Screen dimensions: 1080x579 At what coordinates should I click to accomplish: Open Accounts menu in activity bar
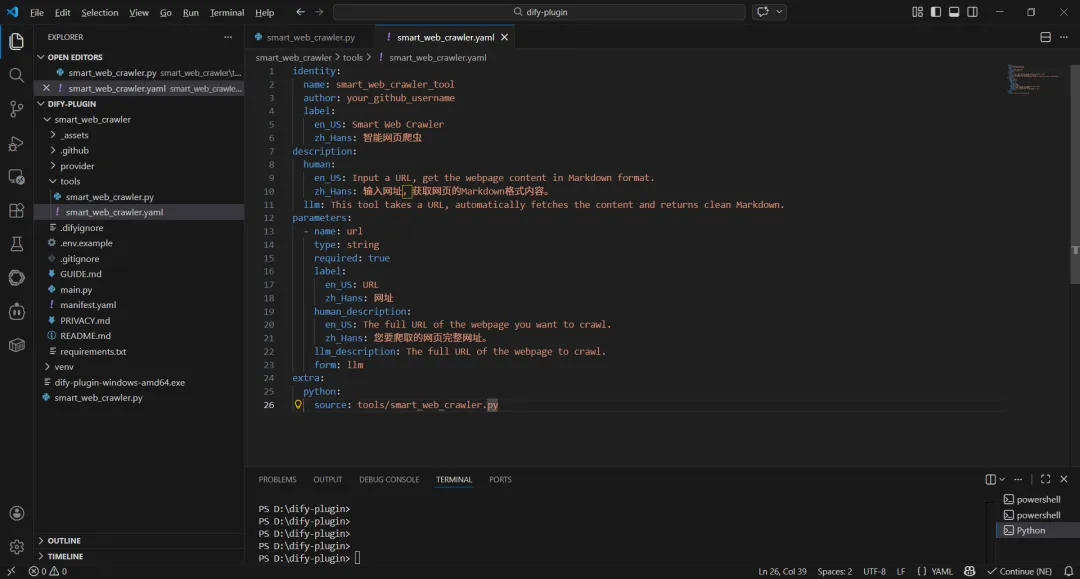click(17, 514)
